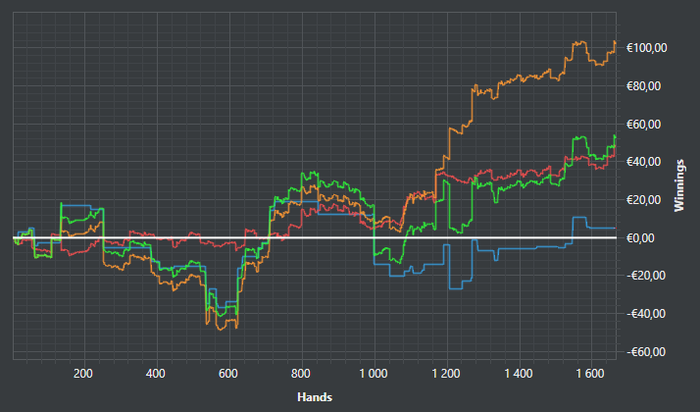Click the €40,00 winnings axis label

[644, 162]
